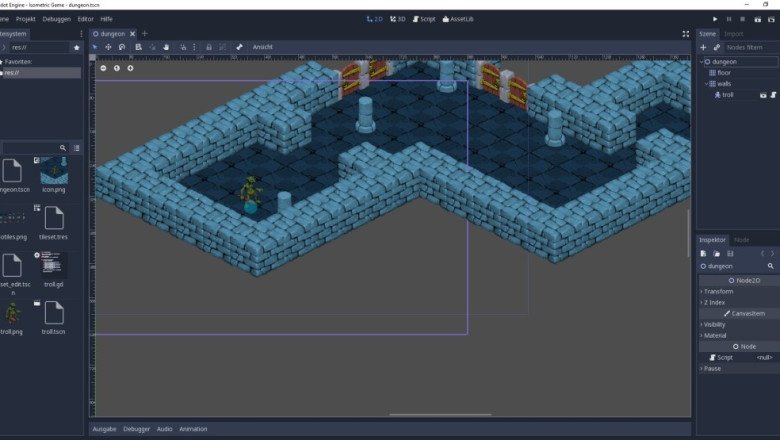Click the horizontal viewport scrollbar

click(x=440, y=414)
